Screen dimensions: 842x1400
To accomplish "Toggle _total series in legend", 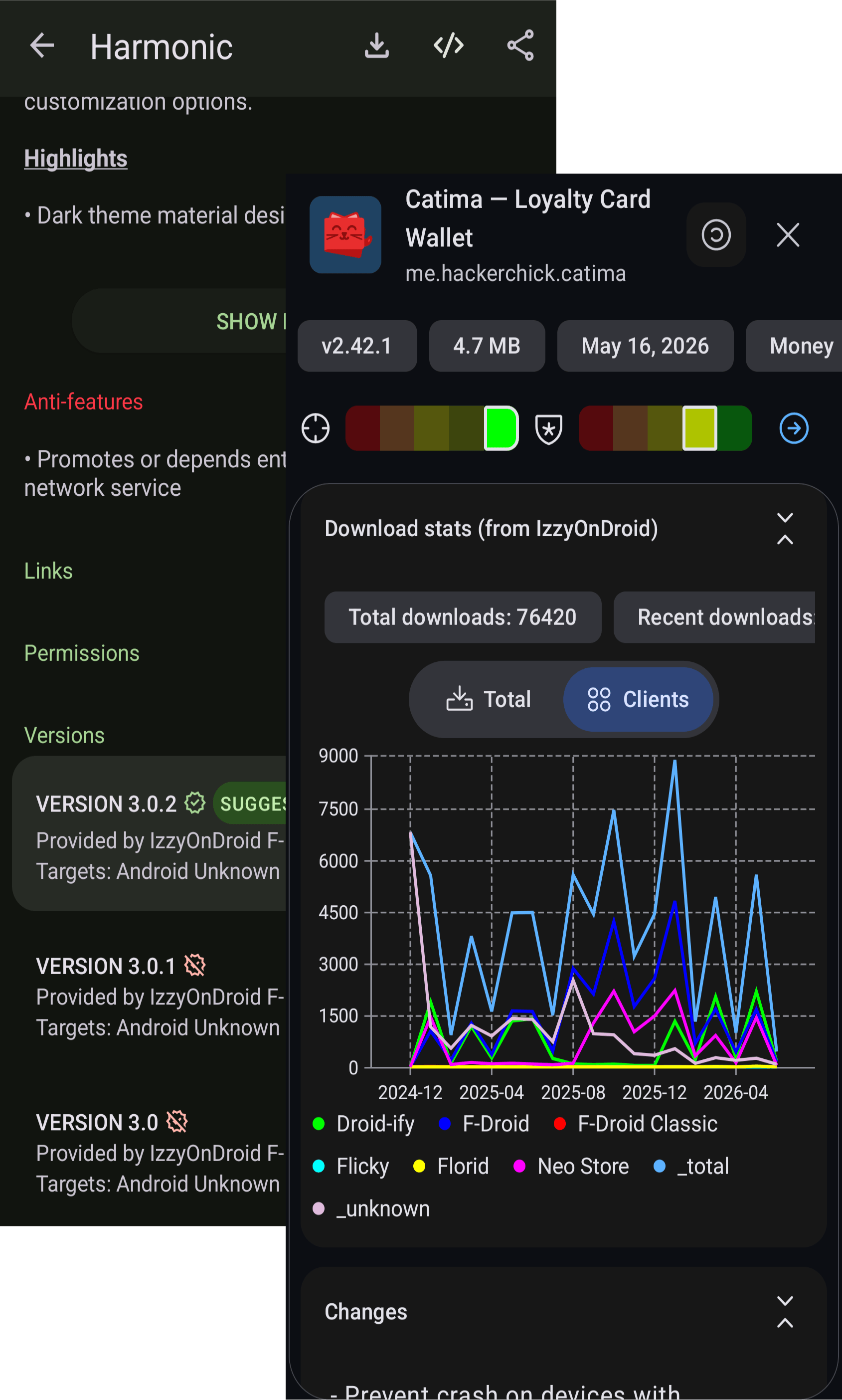I will (691, 1166).
